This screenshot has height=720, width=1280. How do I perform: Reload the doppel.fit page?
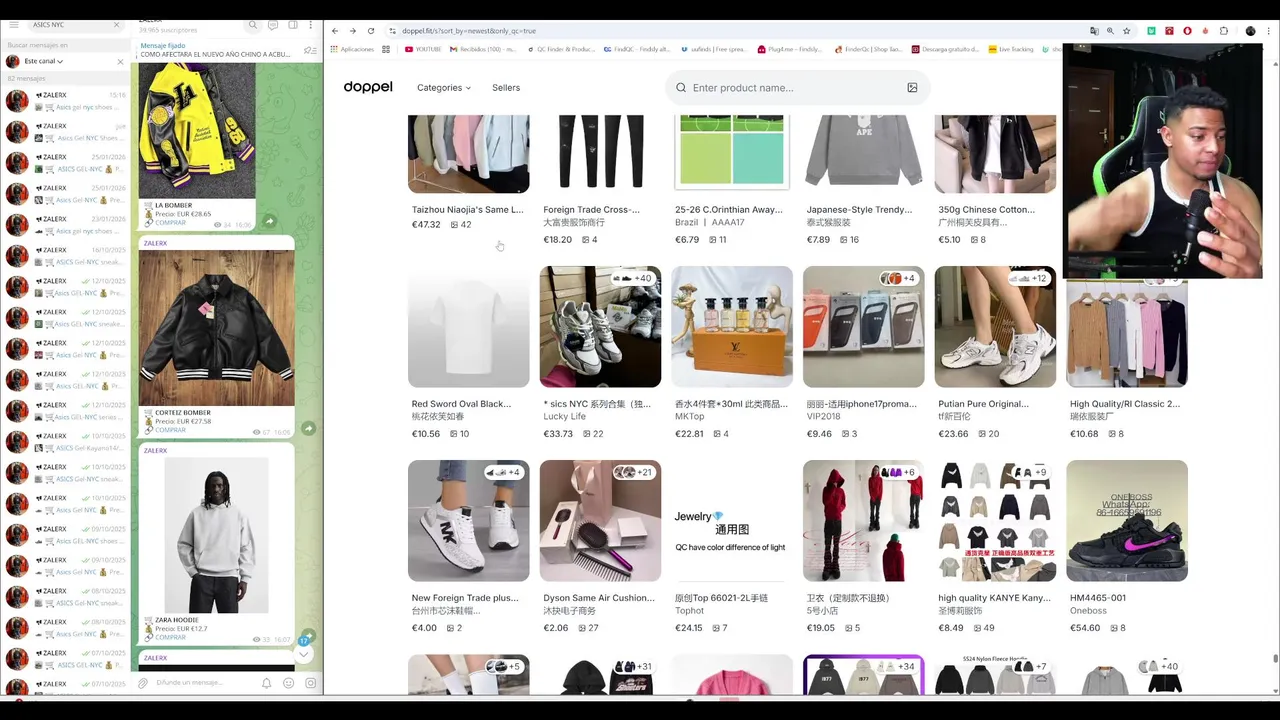pos(371,31)
